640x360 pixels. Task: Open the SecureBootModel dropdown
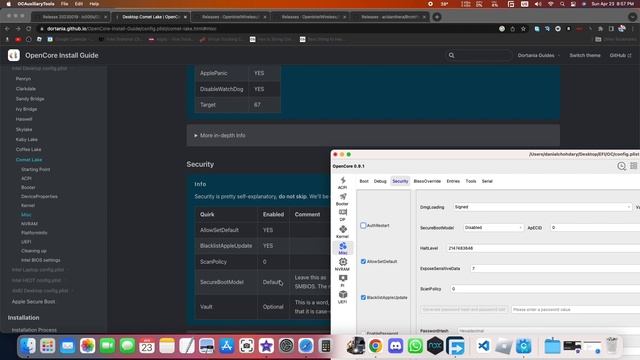coord(493,227)
